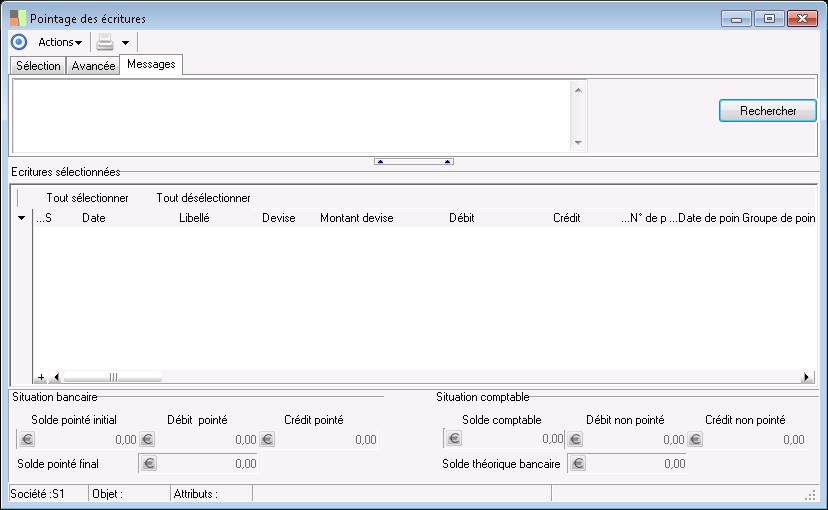Click euro icon beside Solde comptable field
Screen dimensions: 828x510
pos(454,439)
